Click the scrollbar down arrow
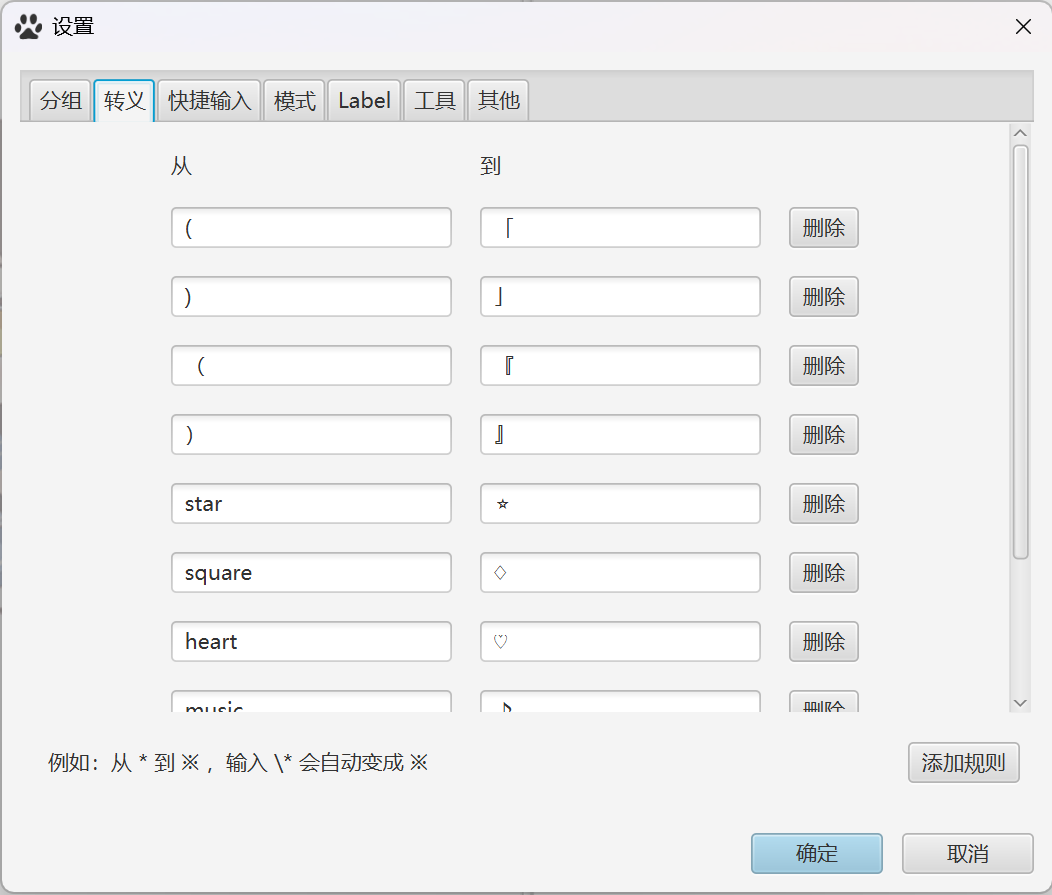Screen dimensions: 1052x895 point(1020,703)
